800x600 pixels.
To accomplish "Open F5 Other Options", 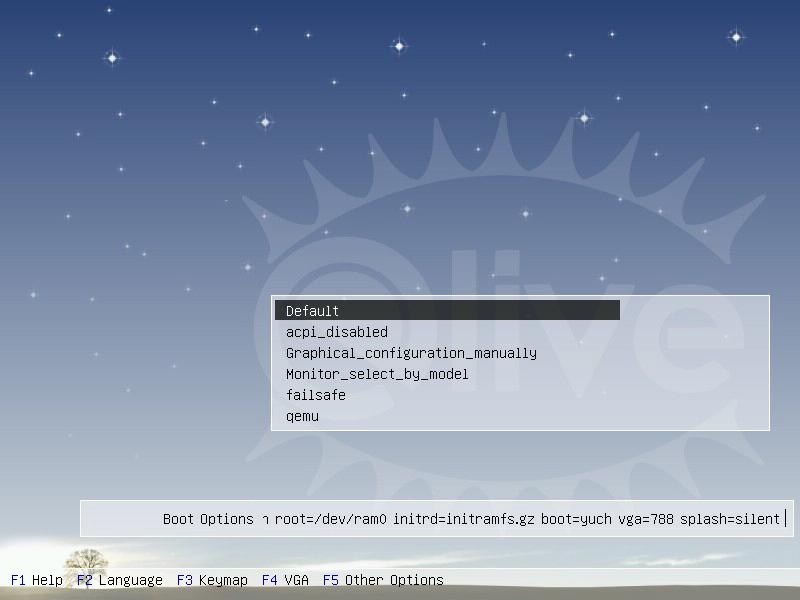I will click(x=383, y=580).
